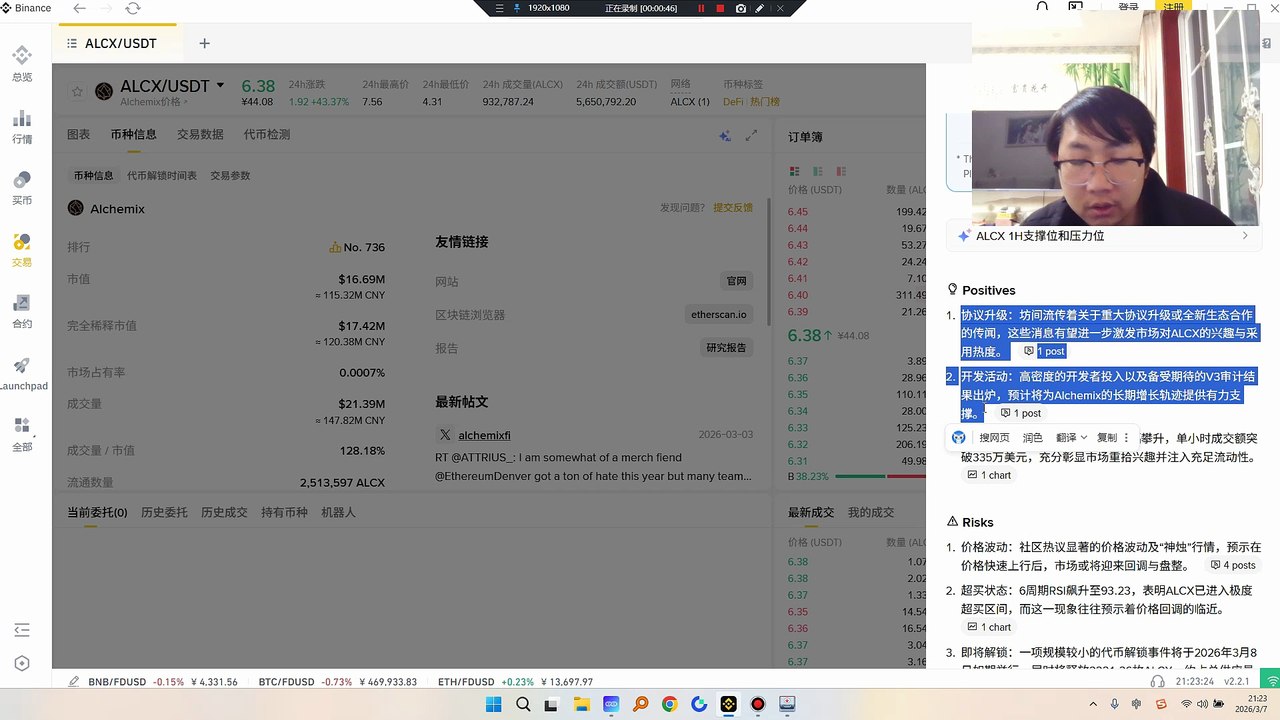Pause recording in the recorder toolbar
1280x720 pixels.
701,8
